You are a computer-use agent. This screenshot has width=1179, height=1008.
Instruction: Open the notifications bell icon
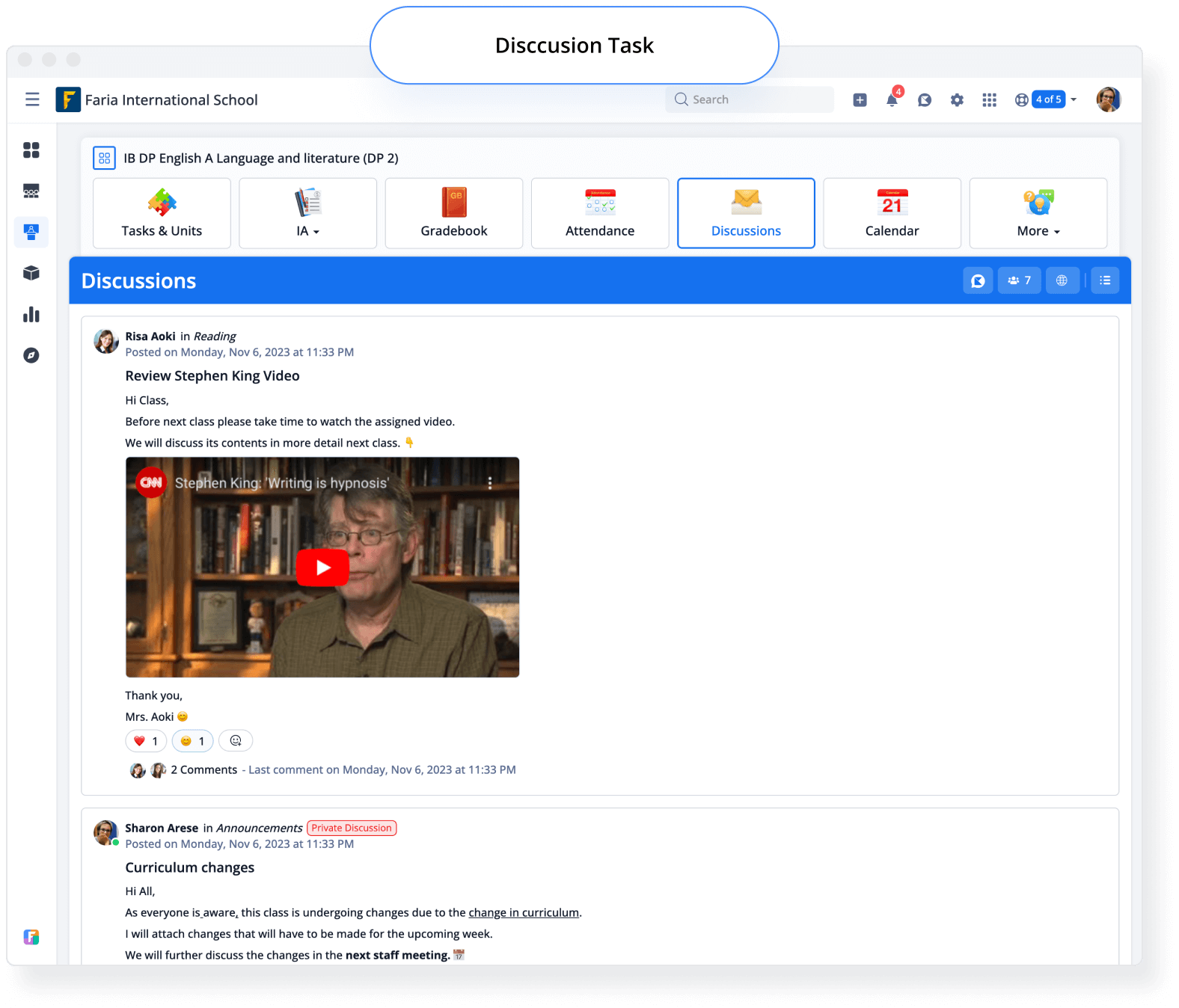pyautogui.click(x=892, y=99)
